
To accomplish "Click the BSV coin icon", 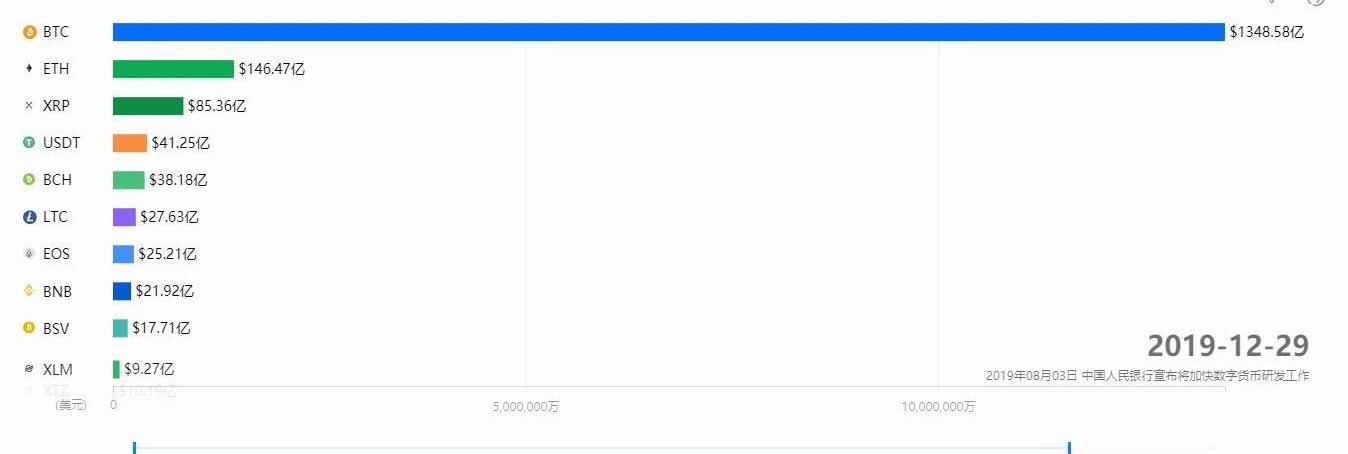I will coord(29,328).
